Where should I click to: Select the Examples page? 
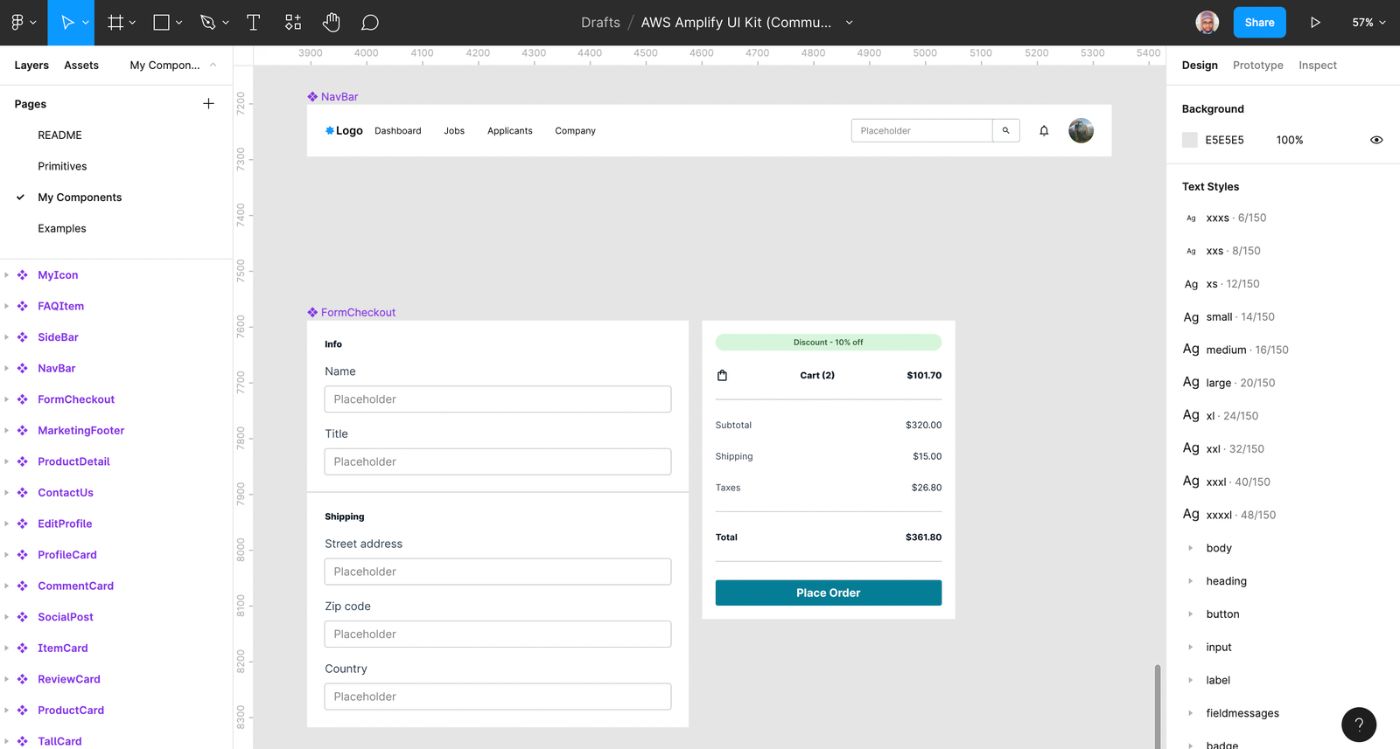coord(62,228)
